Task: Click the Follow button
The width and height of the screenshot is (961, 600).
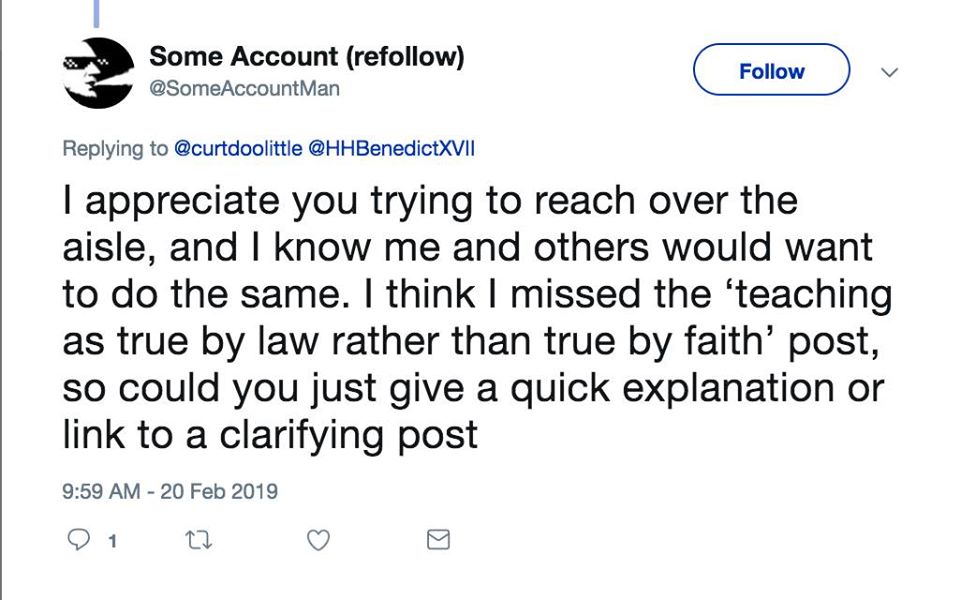Action: [x=771, y=71]
